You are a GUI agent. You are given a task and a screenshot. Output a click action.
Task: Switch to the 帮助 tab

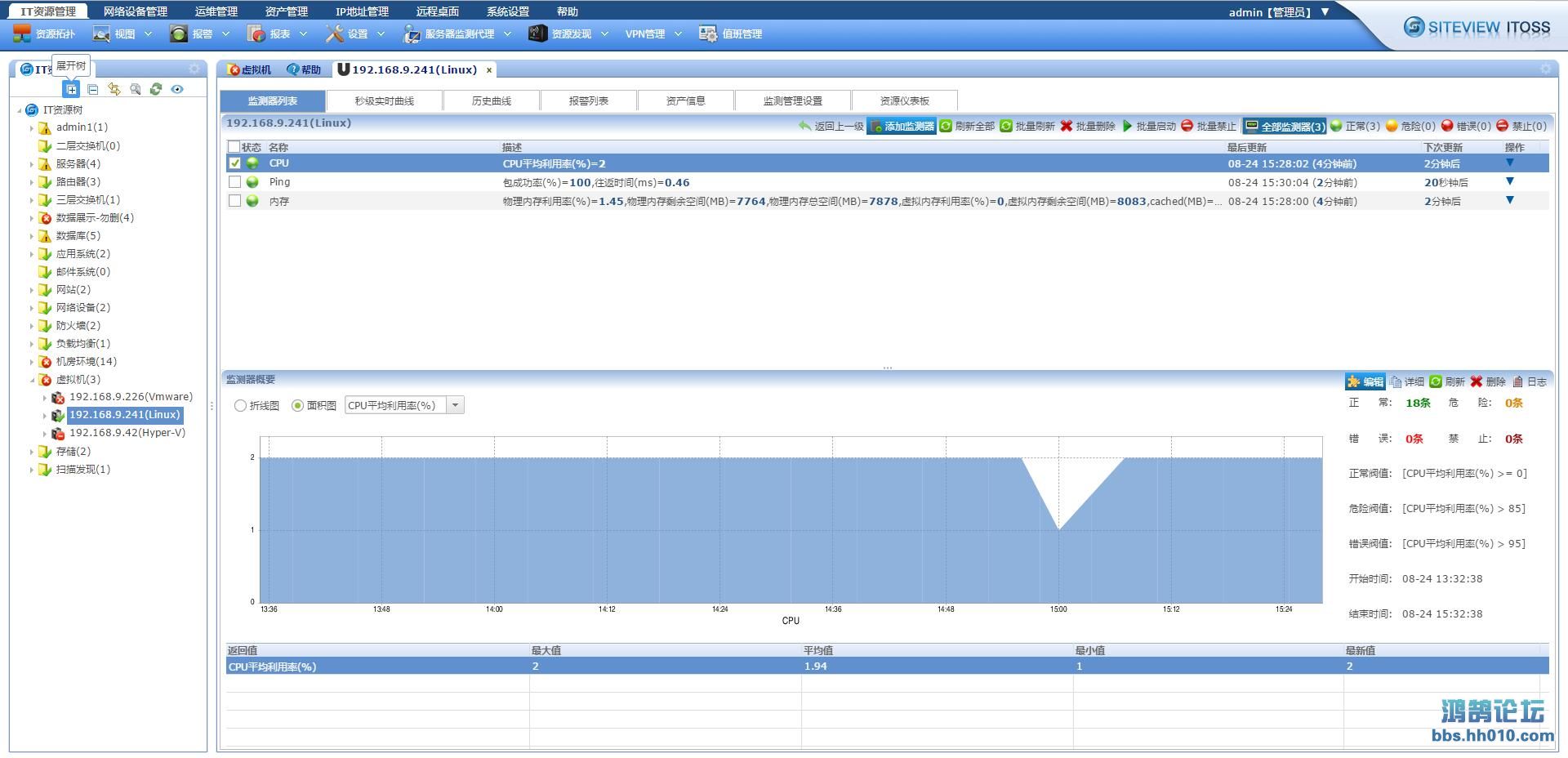pos(304,69)
